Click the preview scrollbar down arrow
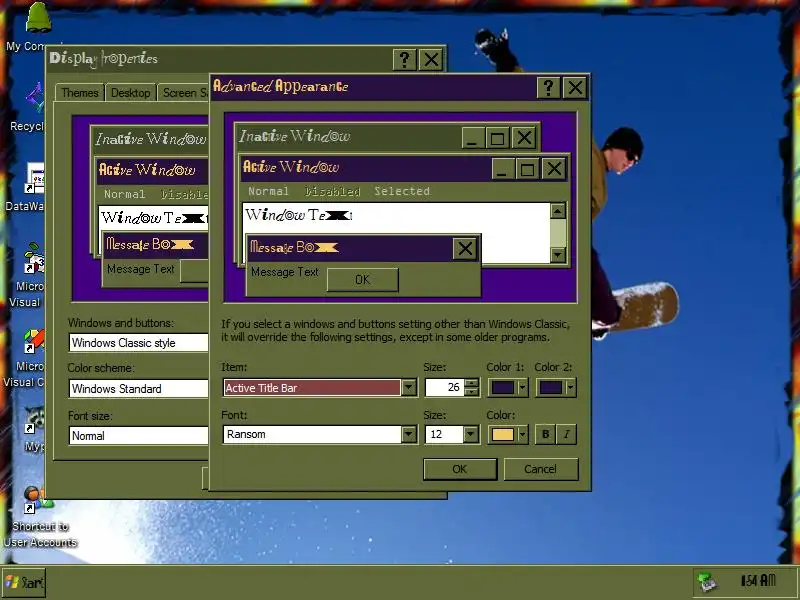This screenshot has height=600, width=800. point(558,255)
